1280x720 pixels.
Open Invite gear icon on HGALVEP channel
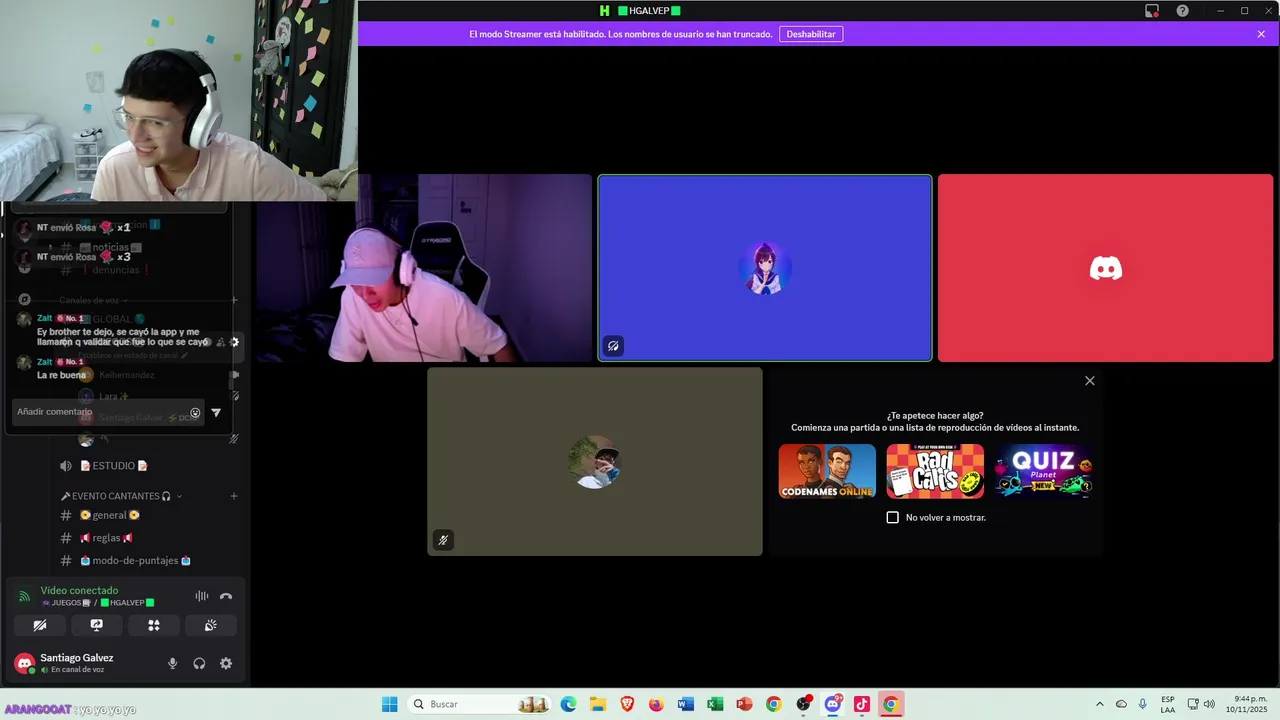[x=235, y=342]
